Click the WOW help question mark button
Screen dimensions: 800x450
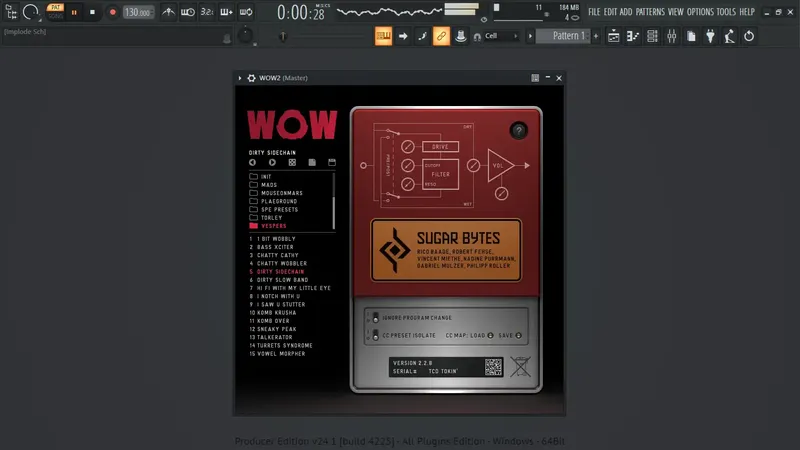[x=518, y=131]
